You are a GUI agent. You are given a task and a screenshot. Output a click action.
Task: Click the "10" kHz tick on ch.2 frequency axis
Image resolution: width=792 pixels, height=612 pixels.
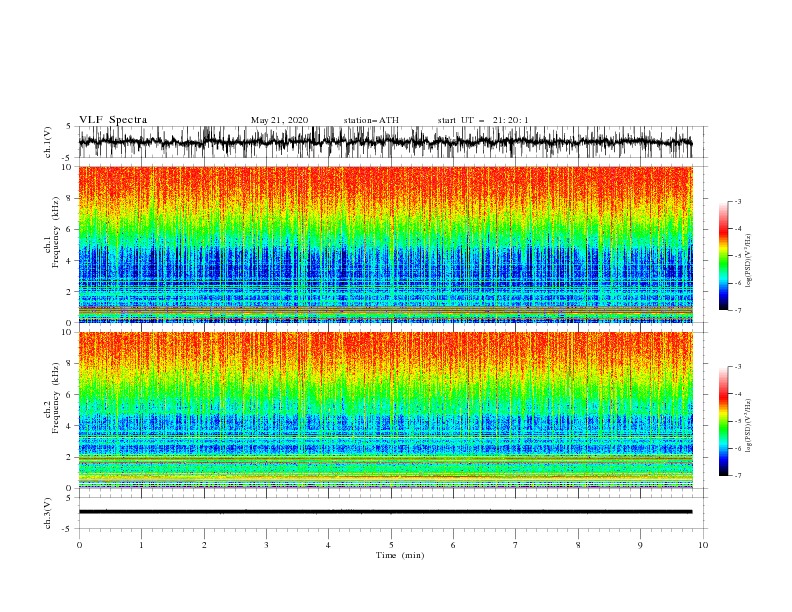point(67,332)
